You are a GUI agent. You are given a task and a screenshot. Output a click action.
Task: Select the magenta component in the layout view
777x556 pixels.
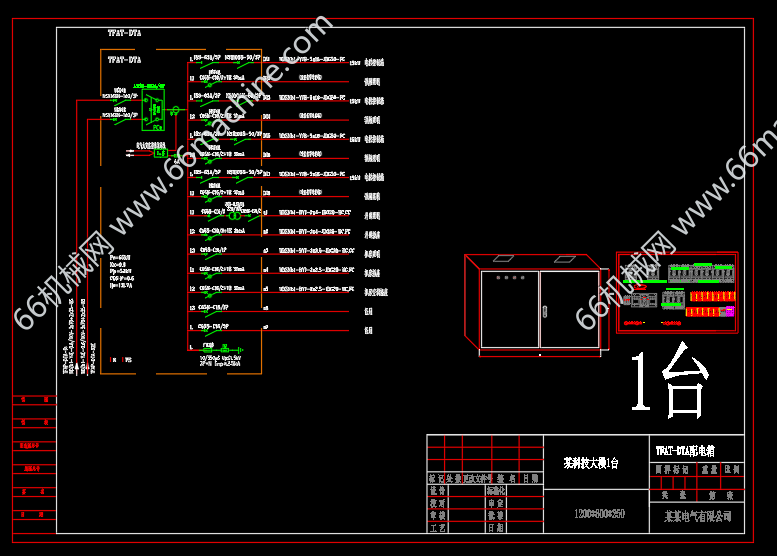(728, 311)
